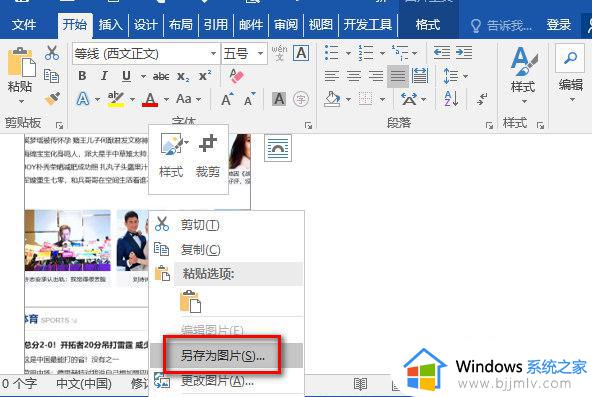Open the Styles pane launcher
The height and width of the screenshot is (397, 592).
point(540,125)
